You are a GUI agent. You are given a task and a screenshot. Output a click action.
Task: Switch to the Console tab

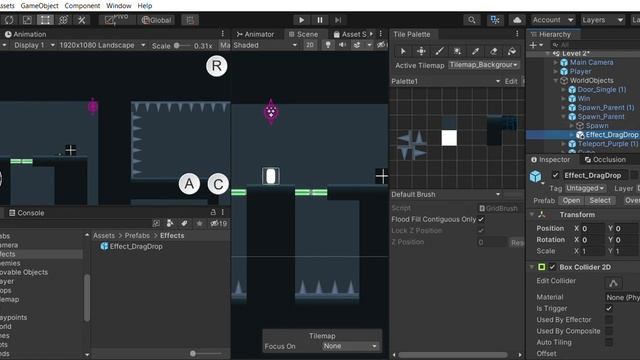(x=27, y=213)
